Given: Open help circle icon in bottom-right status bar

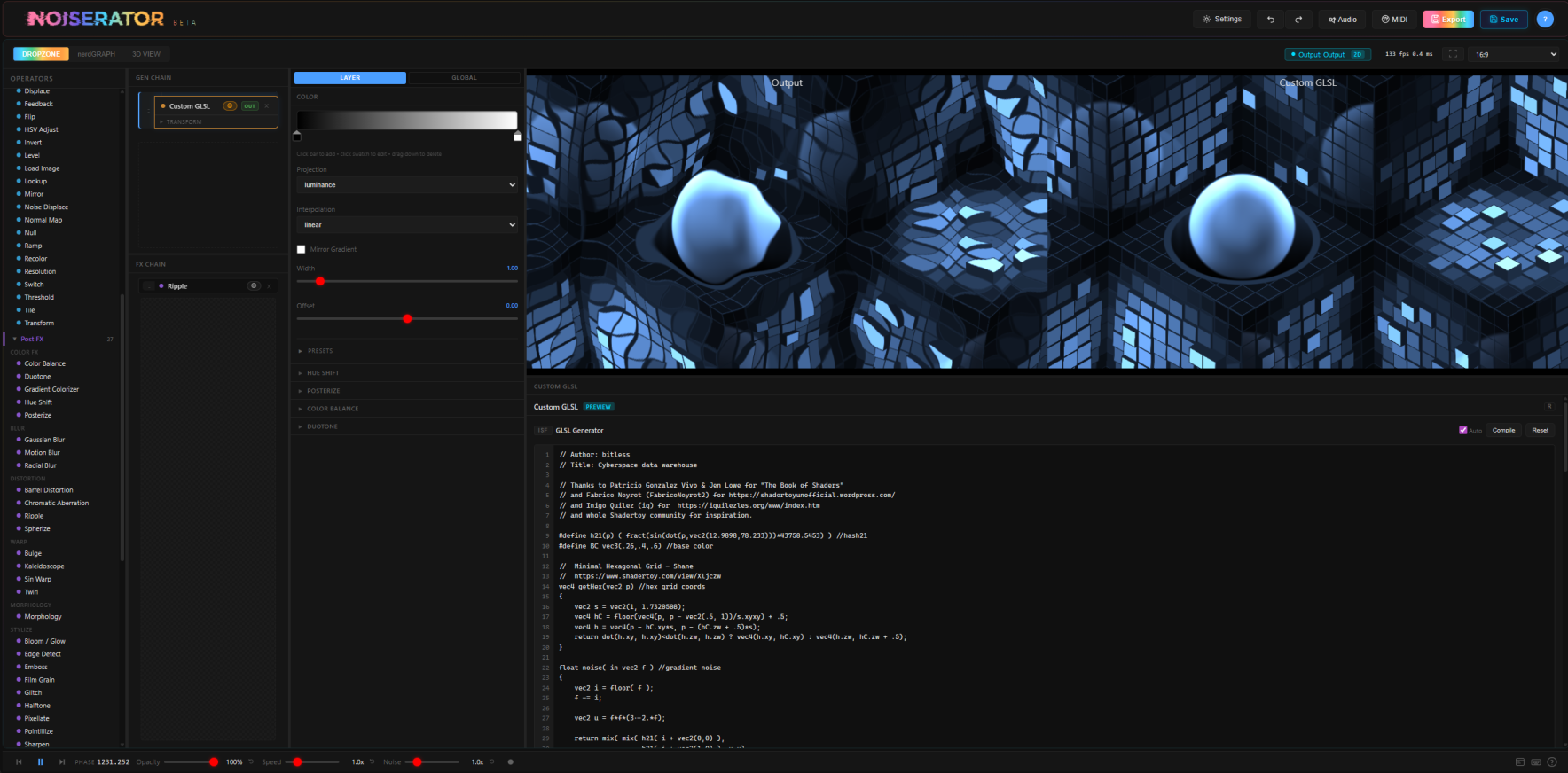Looking at the screenshot, I should click(x=1552, y=761).
